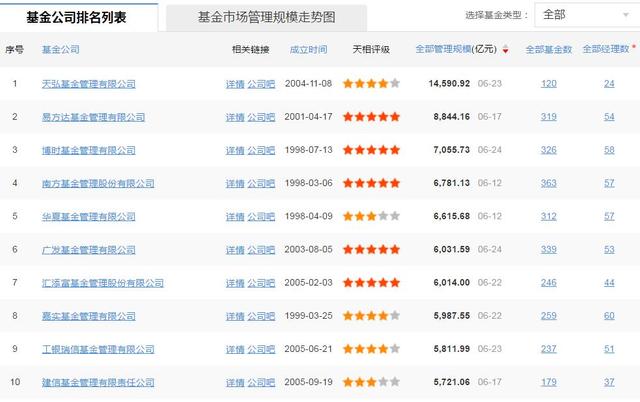Click management scale 14,590.92 value
This screenshot has width=640, height=402.
[x=449, y=84]
